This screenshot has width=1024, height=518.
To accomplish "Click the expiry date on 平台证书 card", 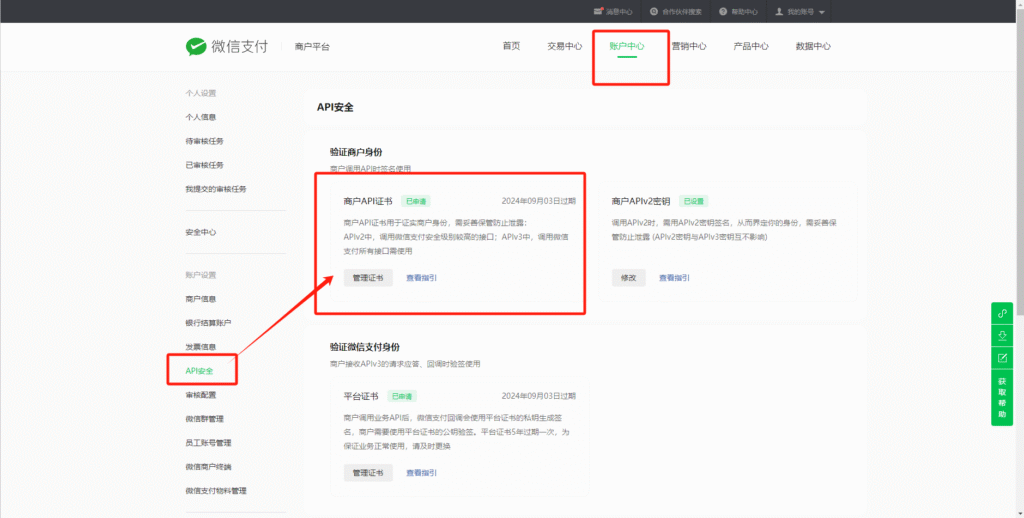I will [539, 397].
